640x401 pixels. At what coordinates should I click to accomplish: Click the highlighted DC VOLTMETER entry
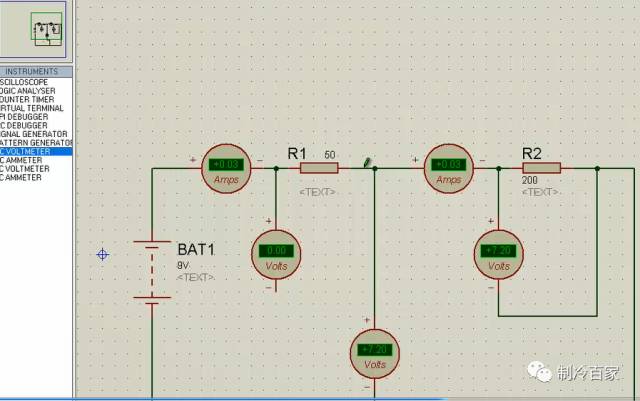coord(36,151)
